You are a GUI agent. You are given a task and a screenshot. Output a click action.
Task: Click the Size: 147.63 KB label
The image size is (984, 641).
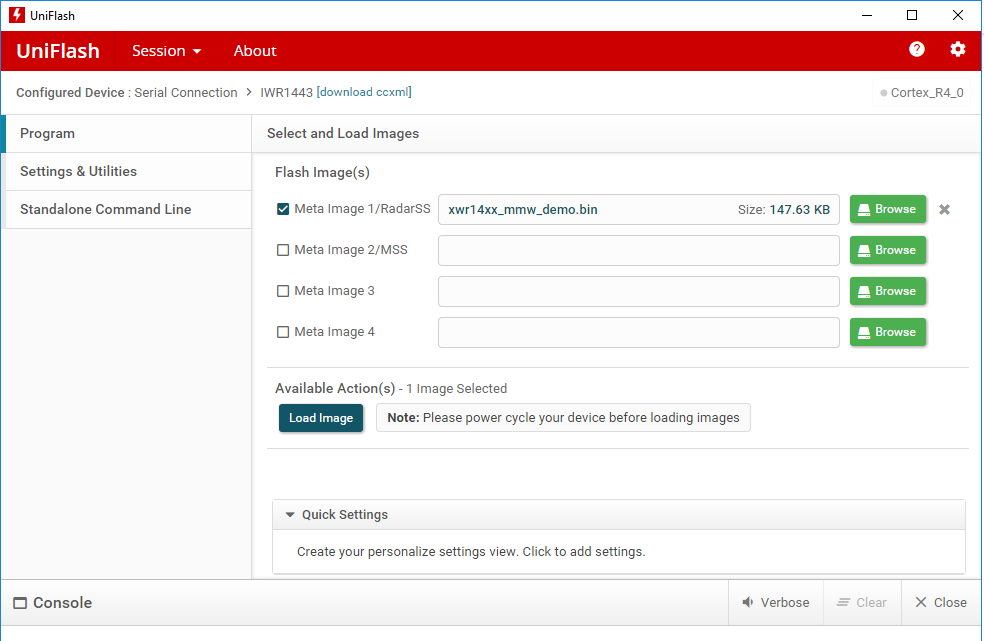click(784, 210)
